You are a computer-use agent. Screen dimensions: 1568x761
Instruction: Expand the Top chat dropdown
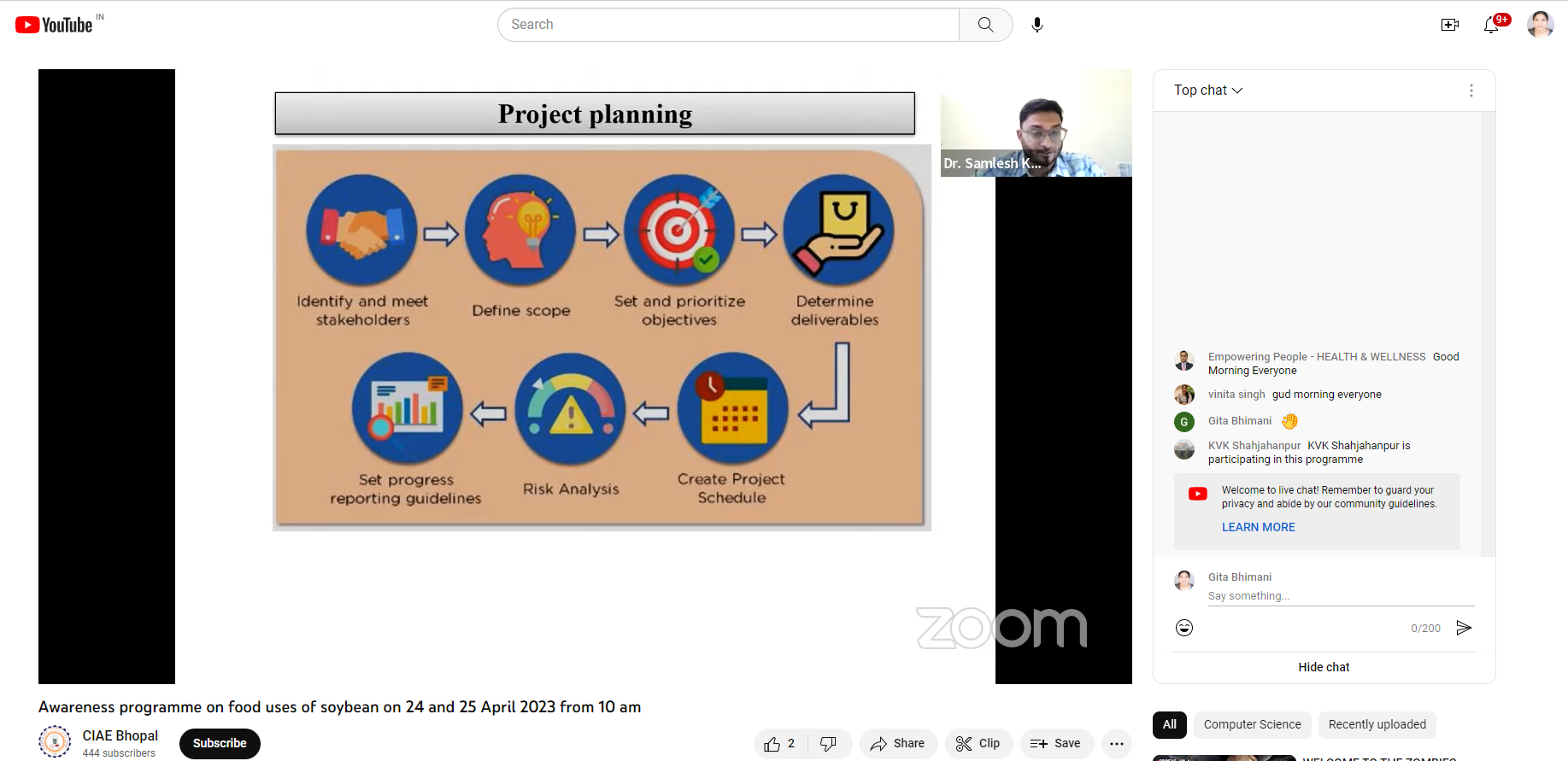tap(1208, 91)
